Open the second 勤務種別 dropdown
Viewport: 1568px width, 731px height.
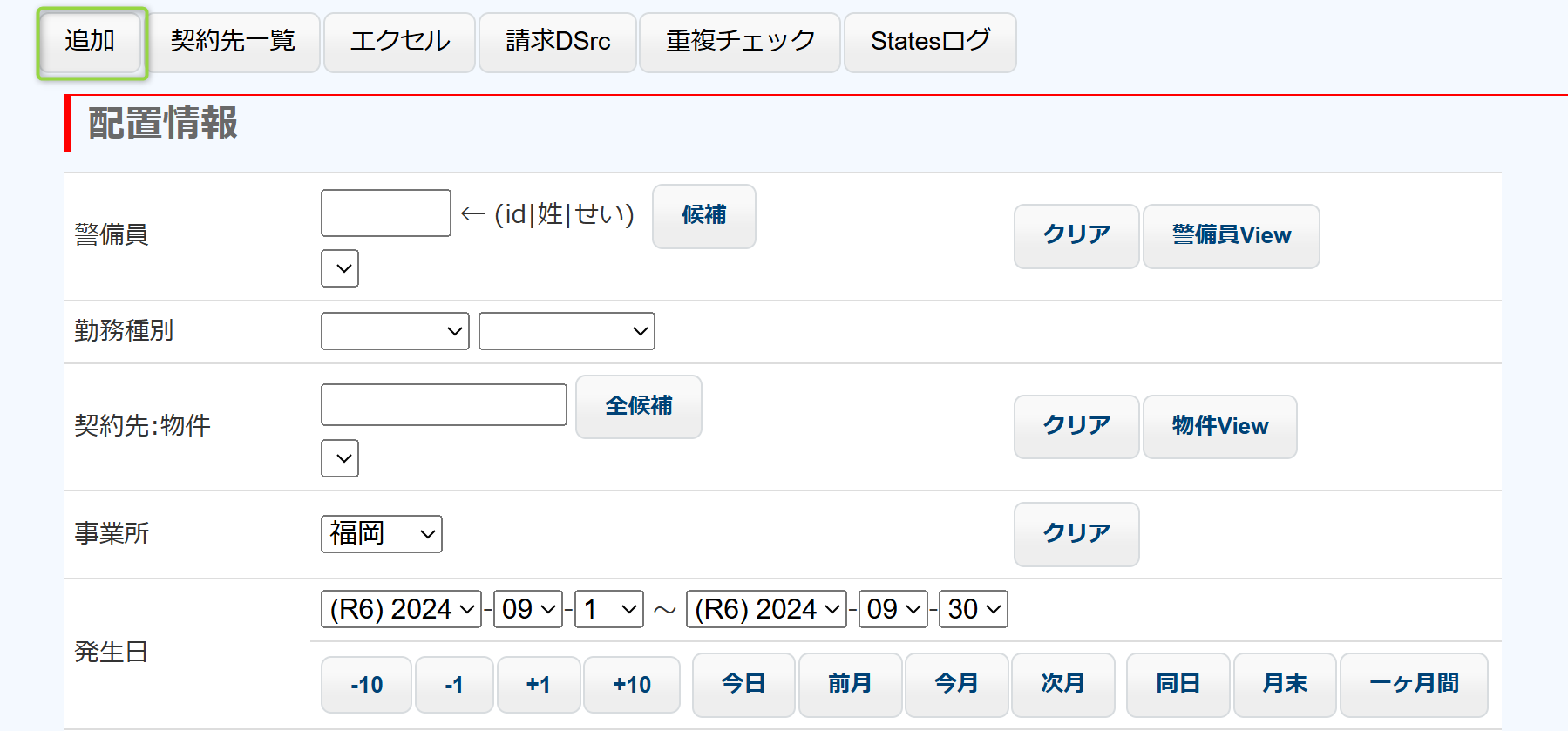coord(567,331)
